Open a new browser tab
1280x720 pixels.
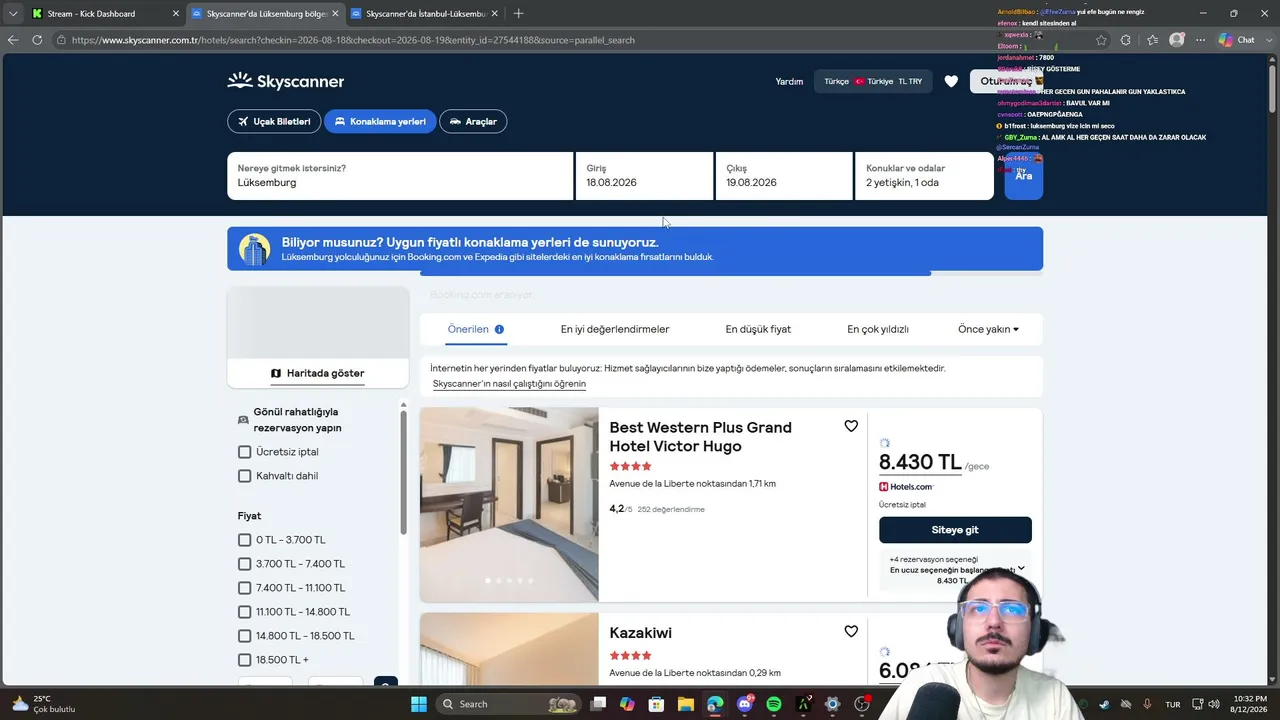click(518, 14)
